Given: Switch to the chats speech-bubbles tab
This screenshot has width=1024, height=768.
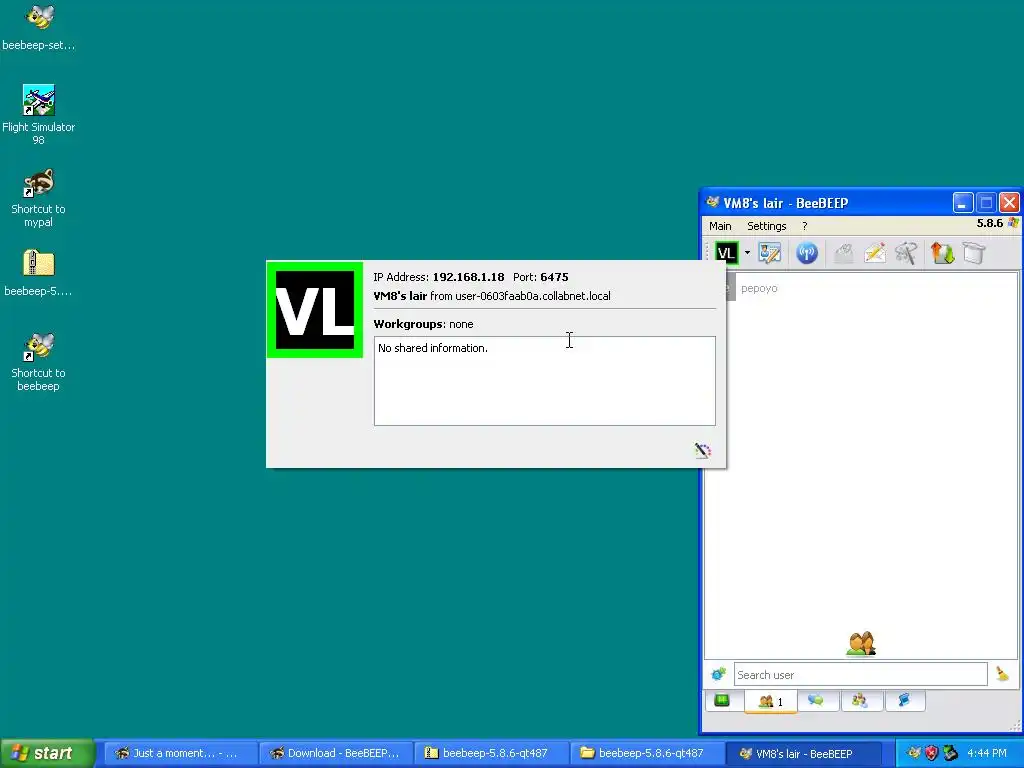Looking at the screenshot, I should point(816,701).
